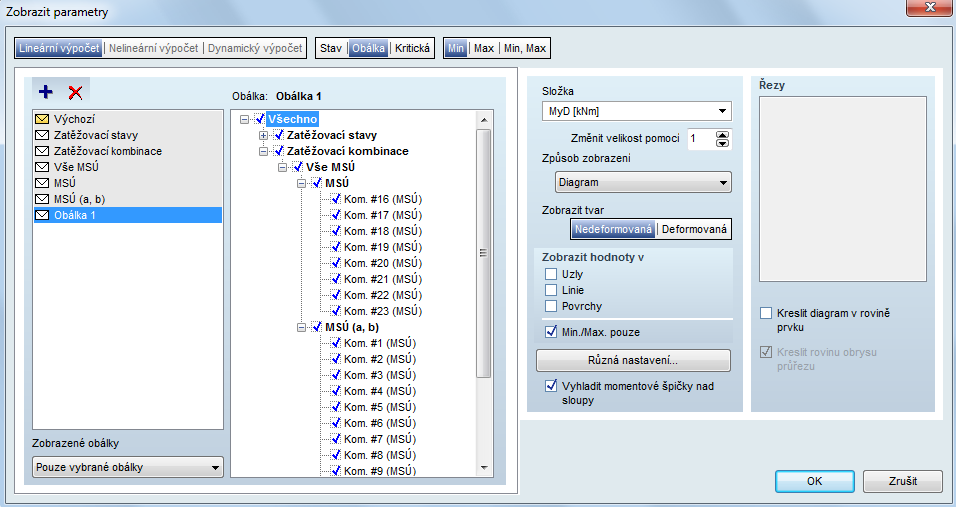The height and width of the screenshot is (507, 956).
Task: Click the envelope icon beside Vše MSÚ in the list
Action: point(42,167)
